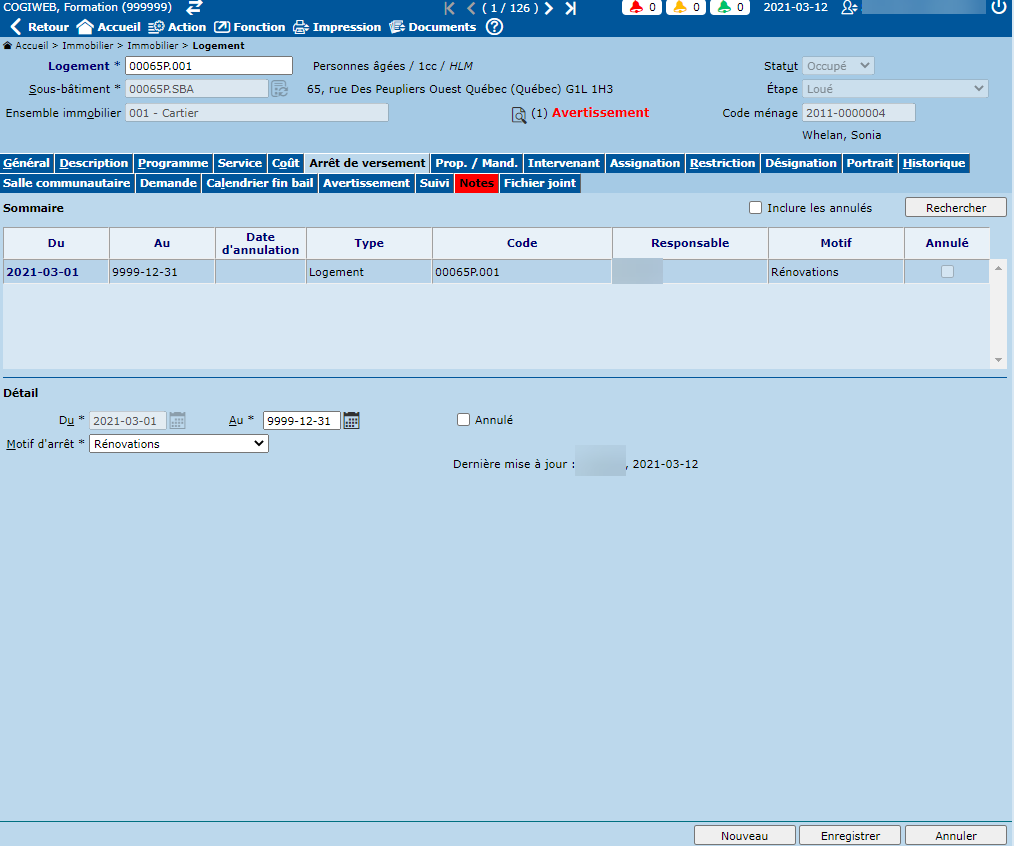Screen dimensions: 1014x846
Task: Open the Motif d'arrêt dropdown
Action: [x=179, y=444]
